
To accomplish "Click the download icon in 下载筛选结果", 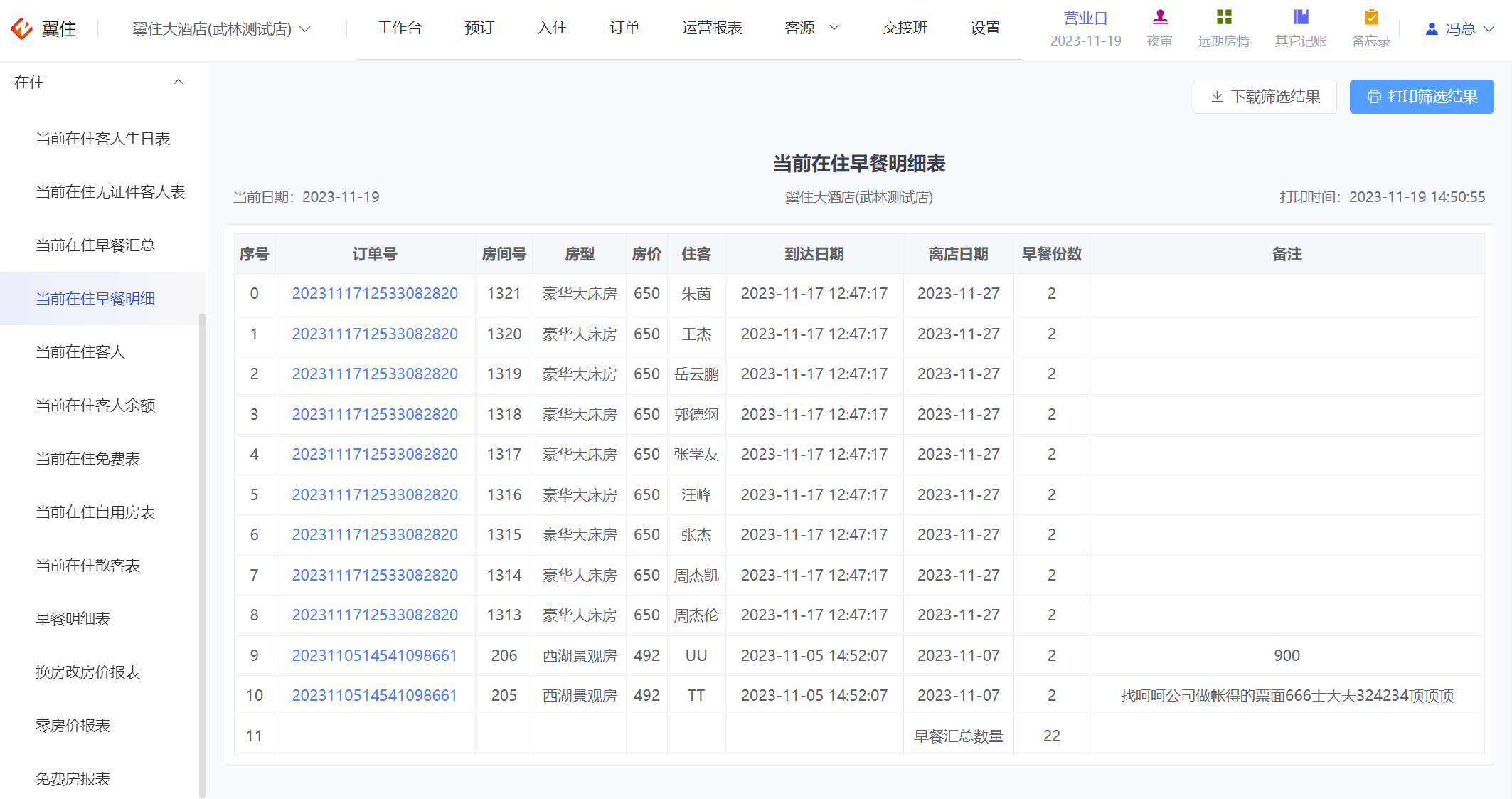I will [1217, 97].
